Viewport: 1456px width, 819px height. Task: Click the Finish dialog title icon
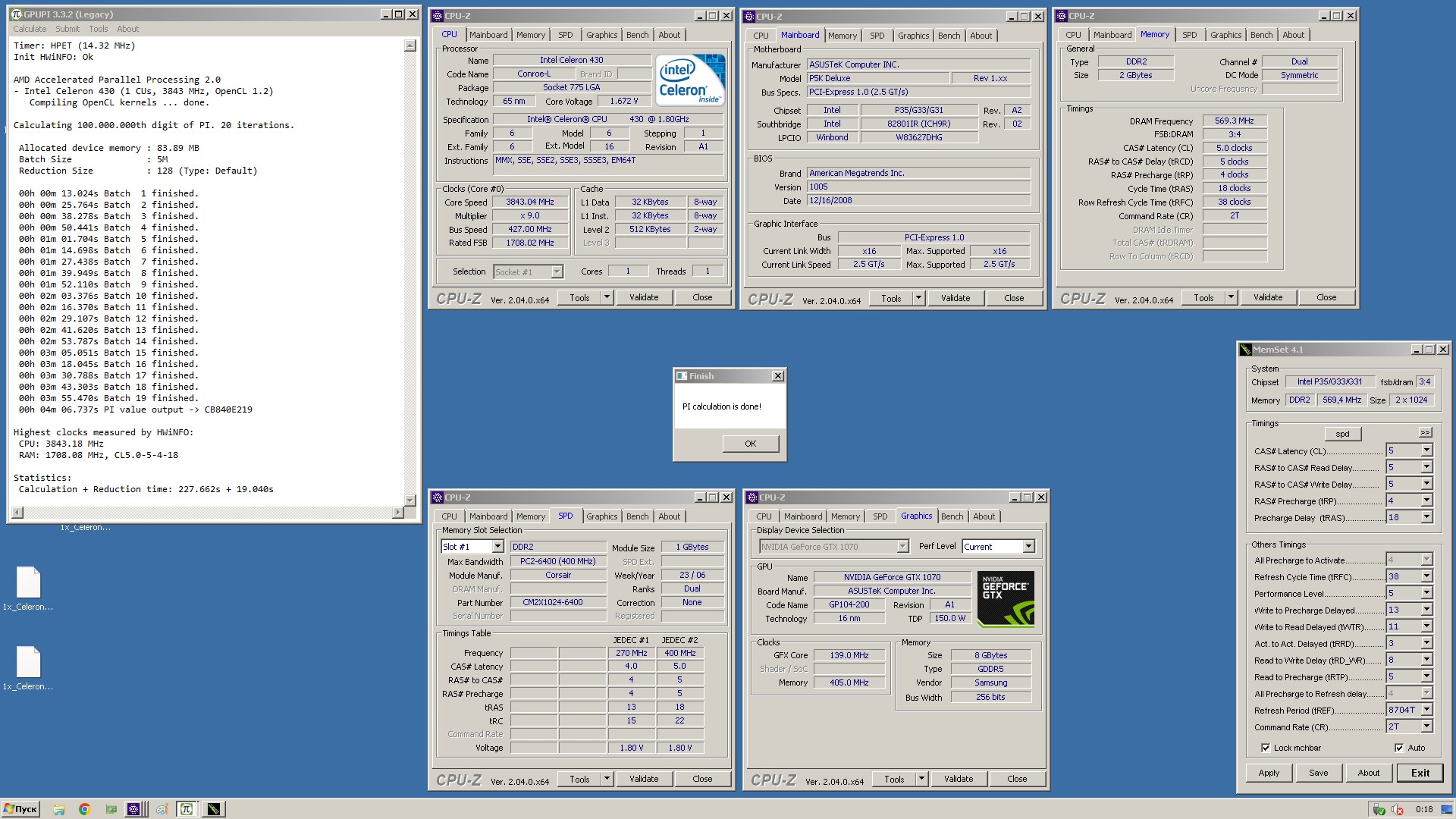(x=681, y=376)
